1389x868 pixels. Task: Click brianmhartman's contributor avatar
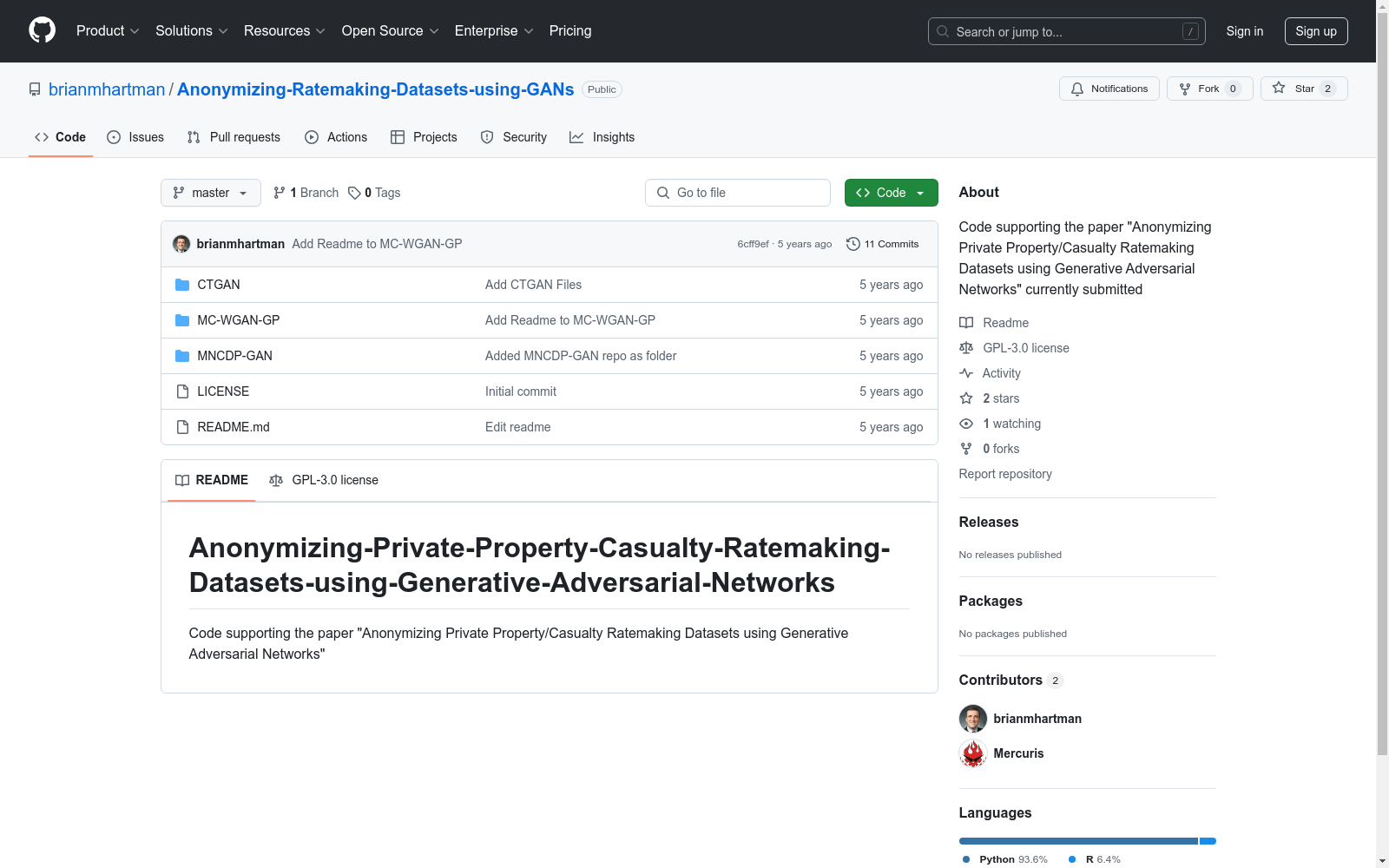(973, 719)
